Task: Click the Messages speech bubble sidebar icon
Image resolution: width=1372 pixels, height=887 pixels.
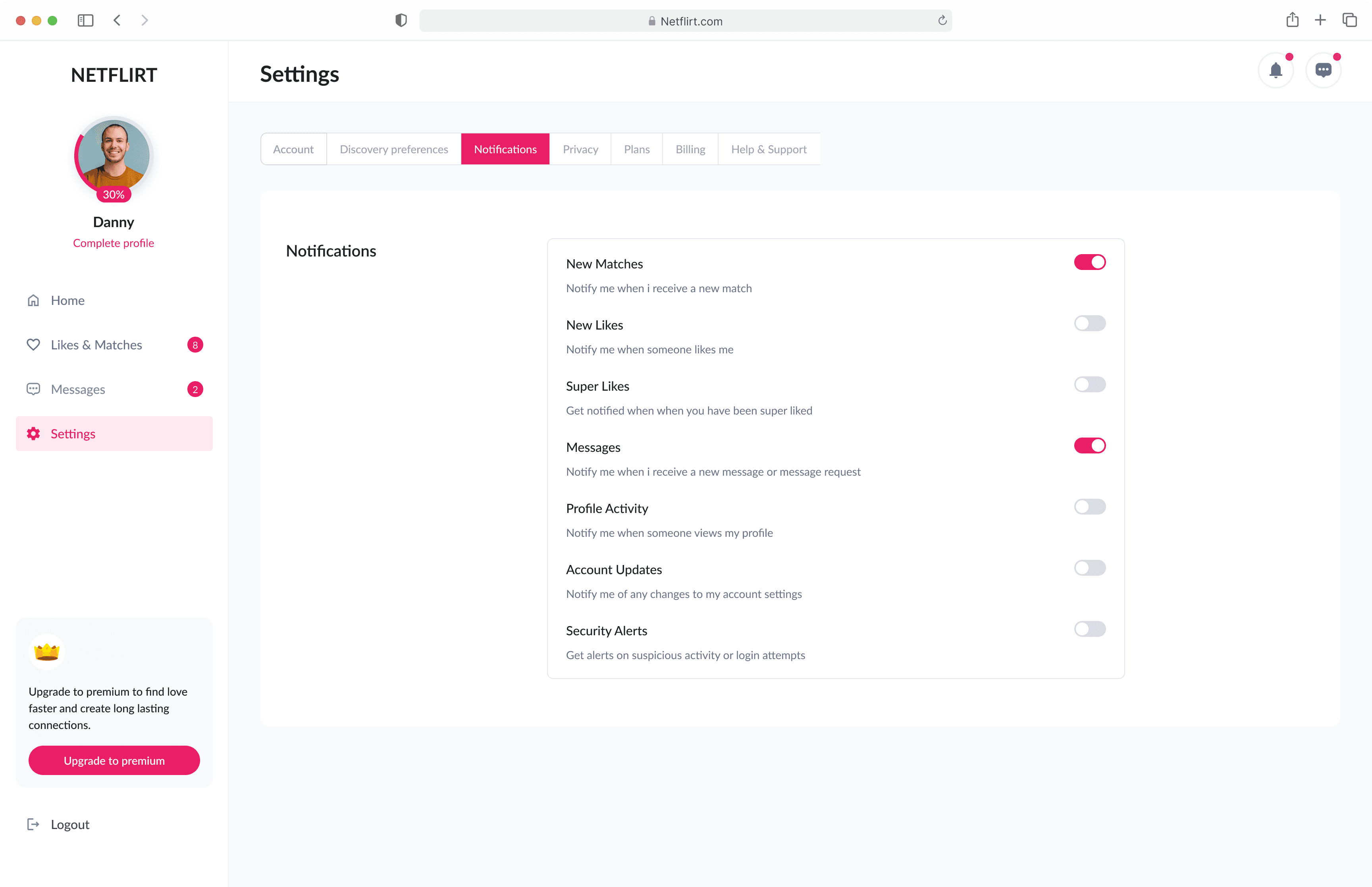Action: pyautogui.click(x=33, y=389)
